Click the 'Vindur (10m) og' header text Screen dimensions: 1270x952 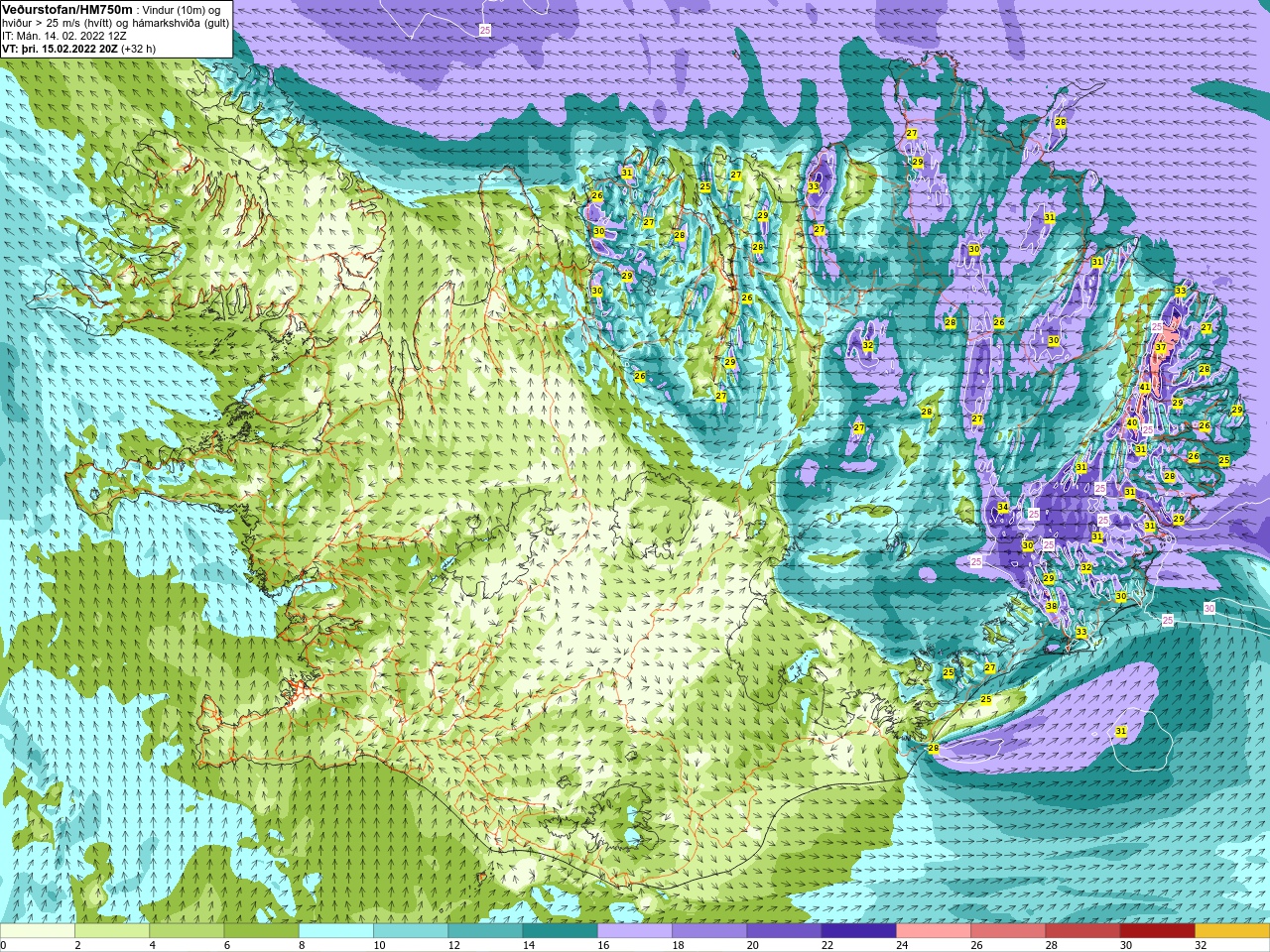(x=182, y=9)
